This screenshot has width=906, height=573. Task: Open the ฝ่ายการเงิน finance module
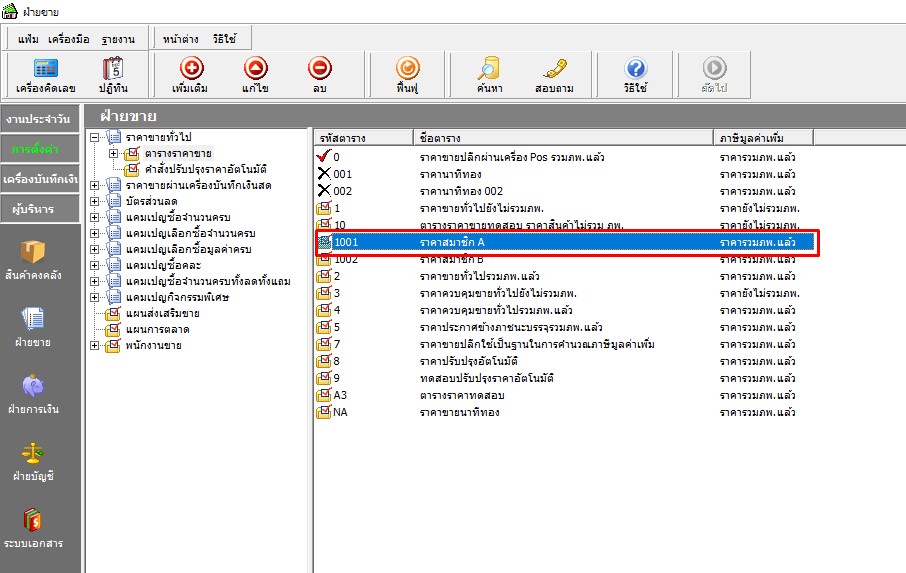click(40, 395)
